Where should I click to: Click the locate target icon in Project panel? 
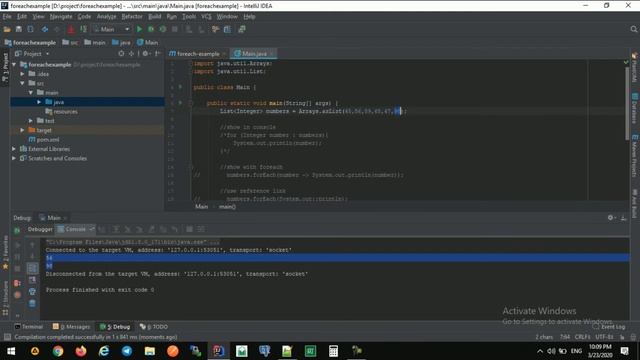point(121,53)
